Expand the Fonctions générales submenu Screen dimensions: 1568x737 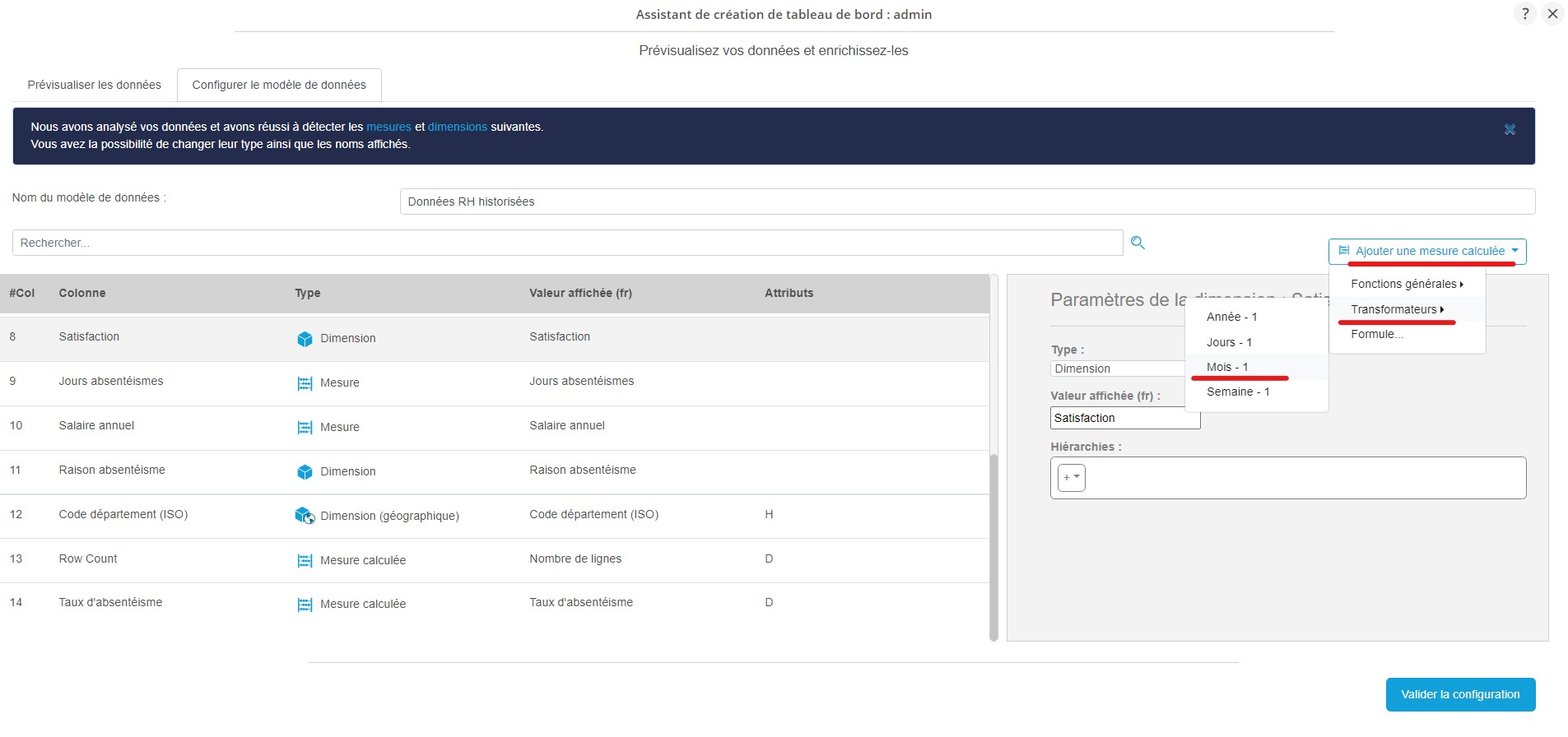pyautogui.click(x=1406, y=284)
